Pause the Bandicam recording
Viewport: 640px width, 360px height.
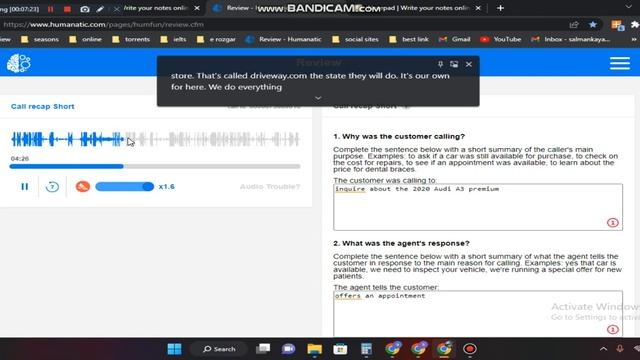[51, 9]
